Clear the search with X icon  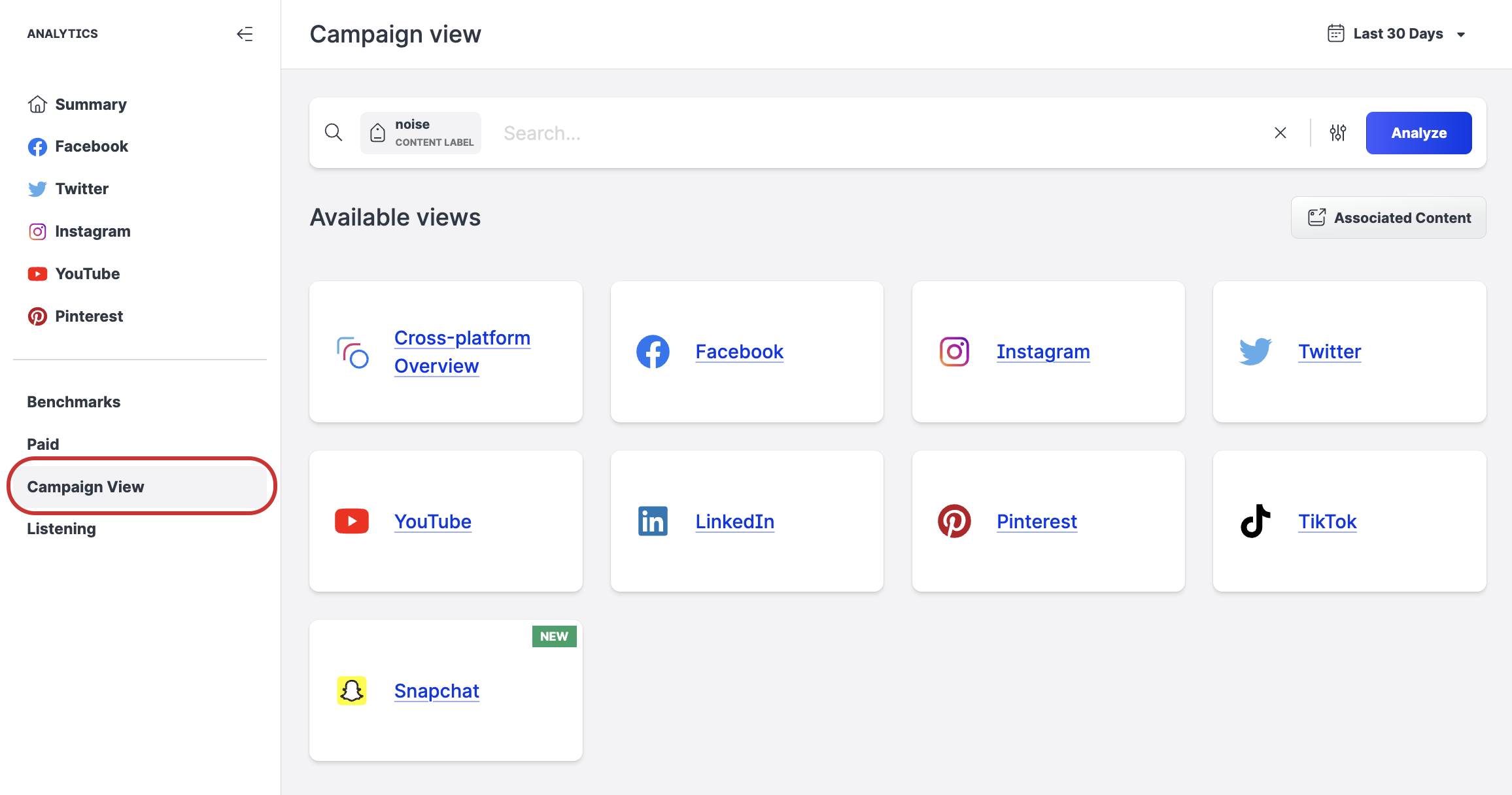click(1280, 133)
